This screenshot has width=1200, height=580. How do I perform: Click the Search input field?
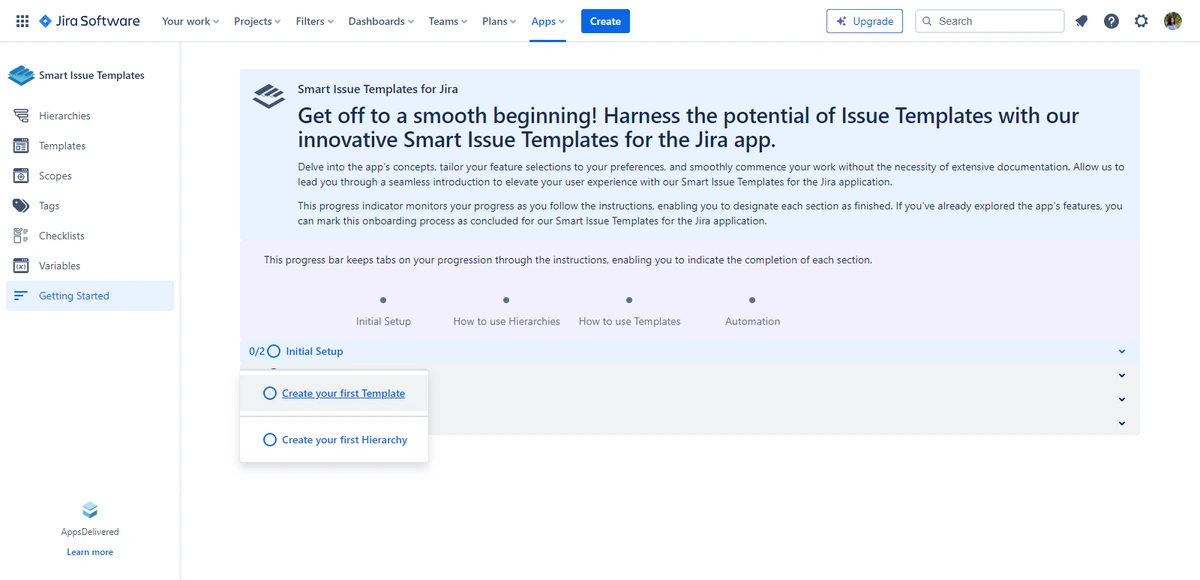coord(990,21)
